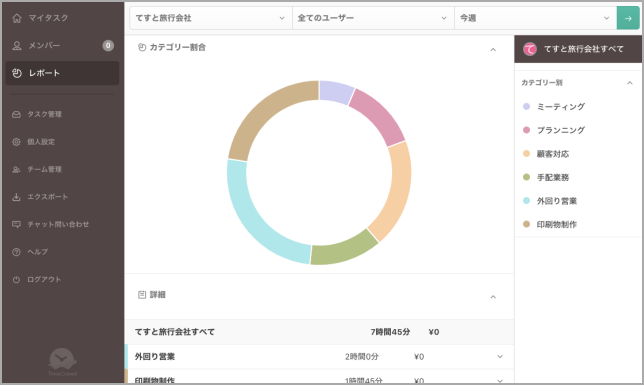Click the メンバー person icon
This screenshot has width=644, height=385.
click(17, 46)
